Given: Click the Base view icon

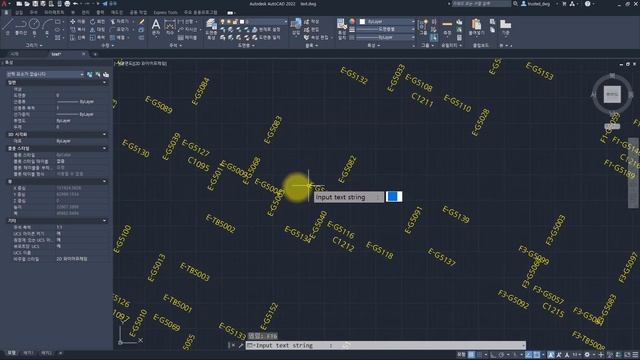Looking at the screenshot, I should (506, 27).
